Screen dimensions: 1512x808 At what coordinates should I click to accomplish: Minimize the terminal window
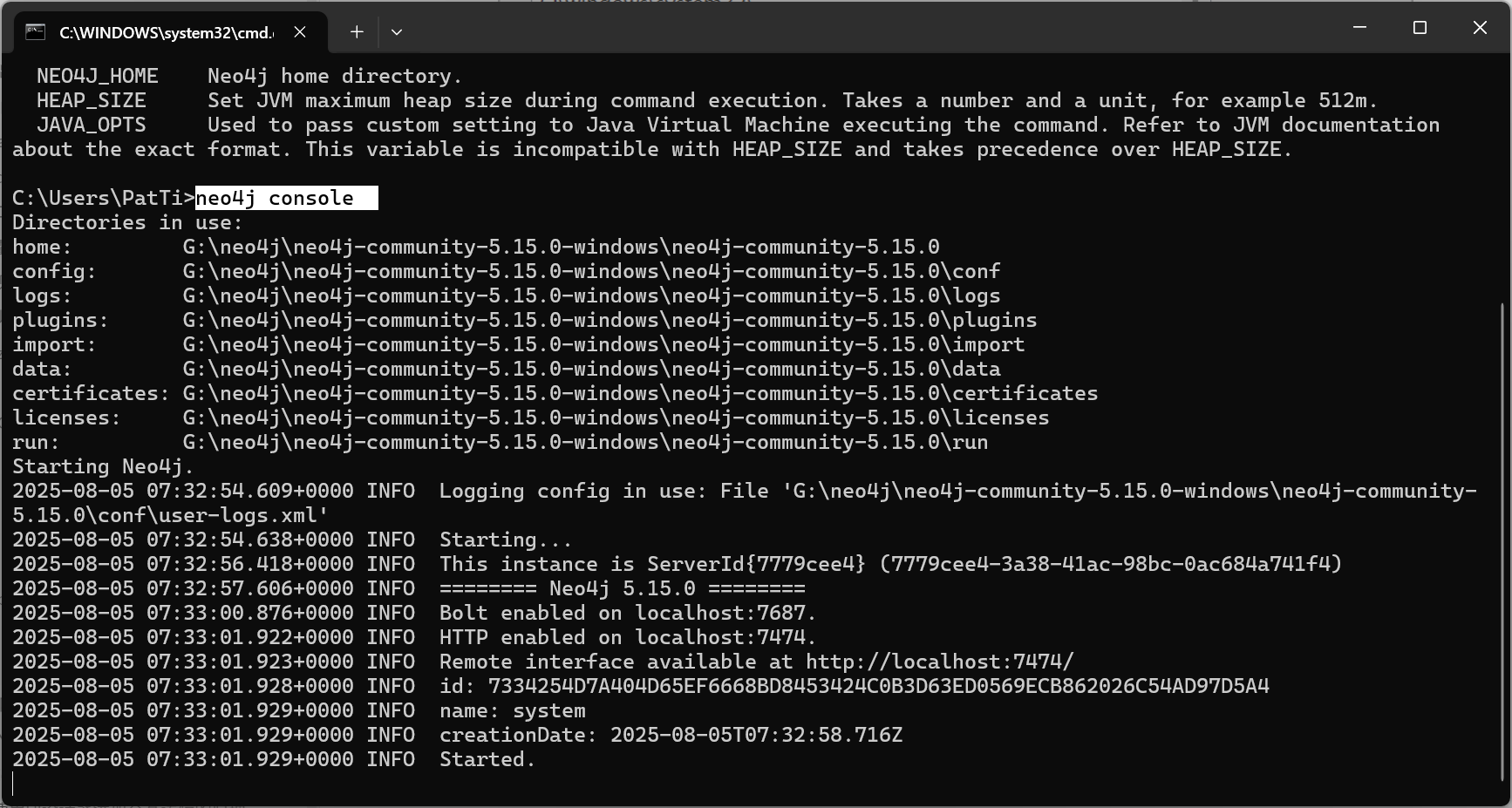click(1359, 28)
